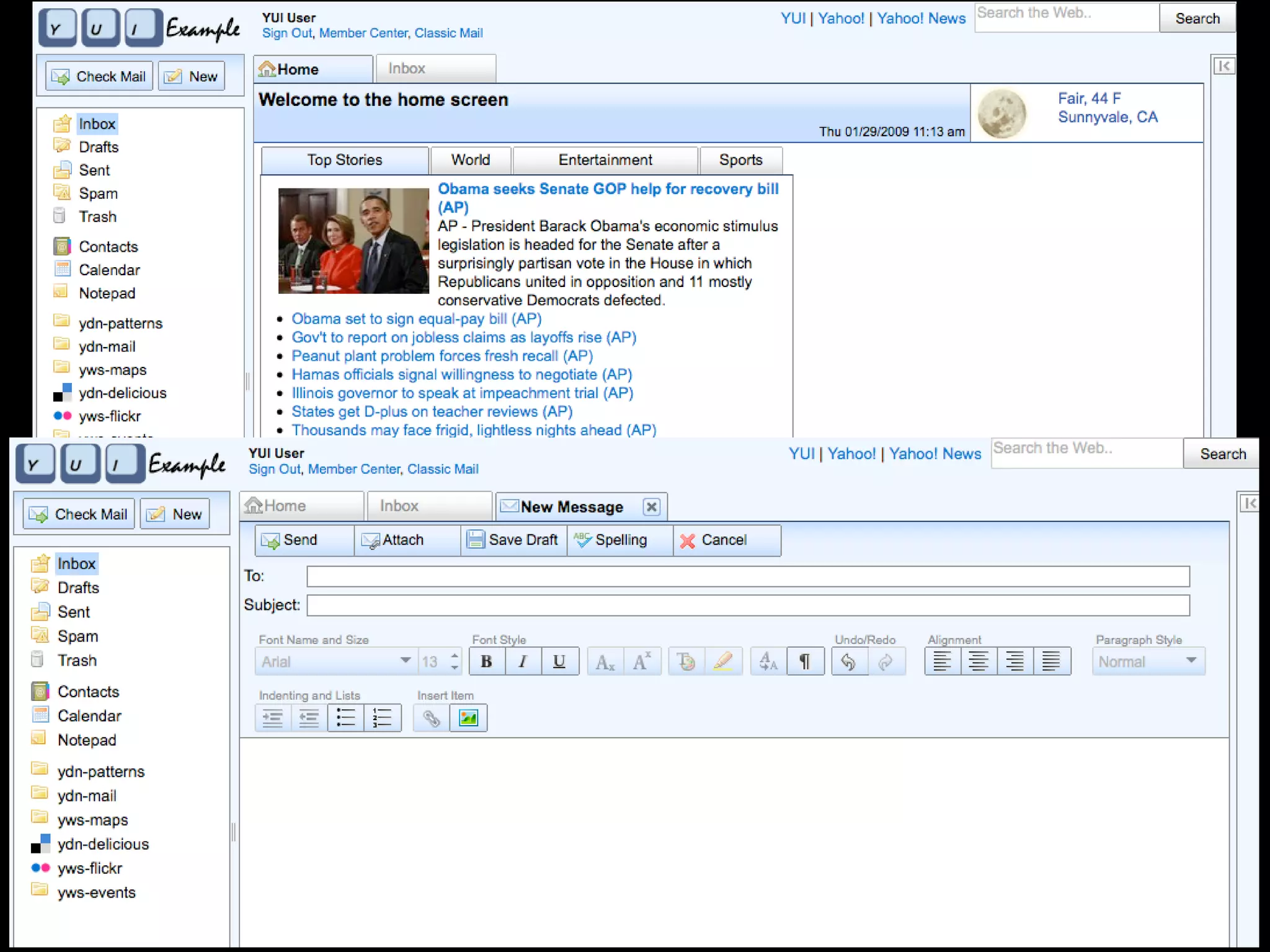
Task: Click the Undo icon in the editor
Action: (848, 662)
